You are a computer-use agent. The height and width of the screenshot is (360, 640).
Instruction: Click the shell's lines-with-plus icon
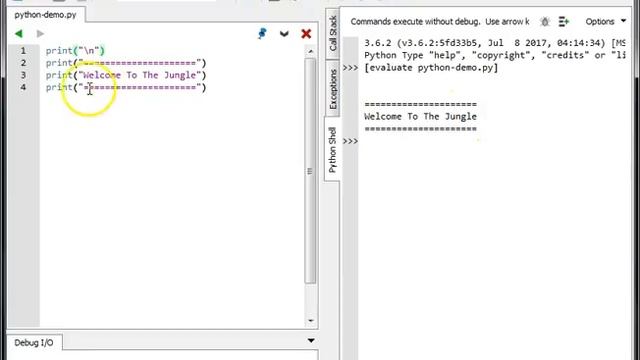coord(564,22)
